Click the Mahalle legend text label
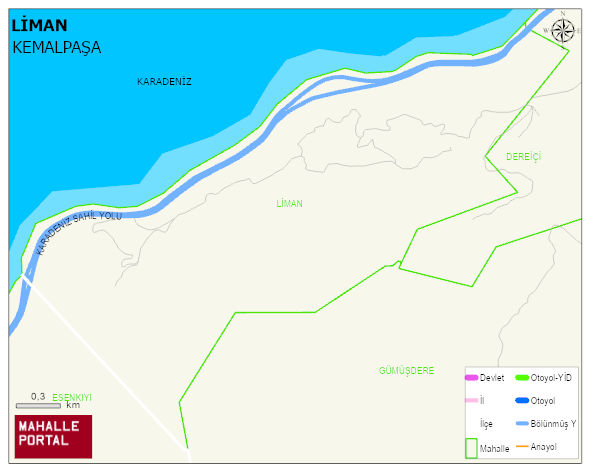The image size is (591, 472). click(x=494, y=449)
